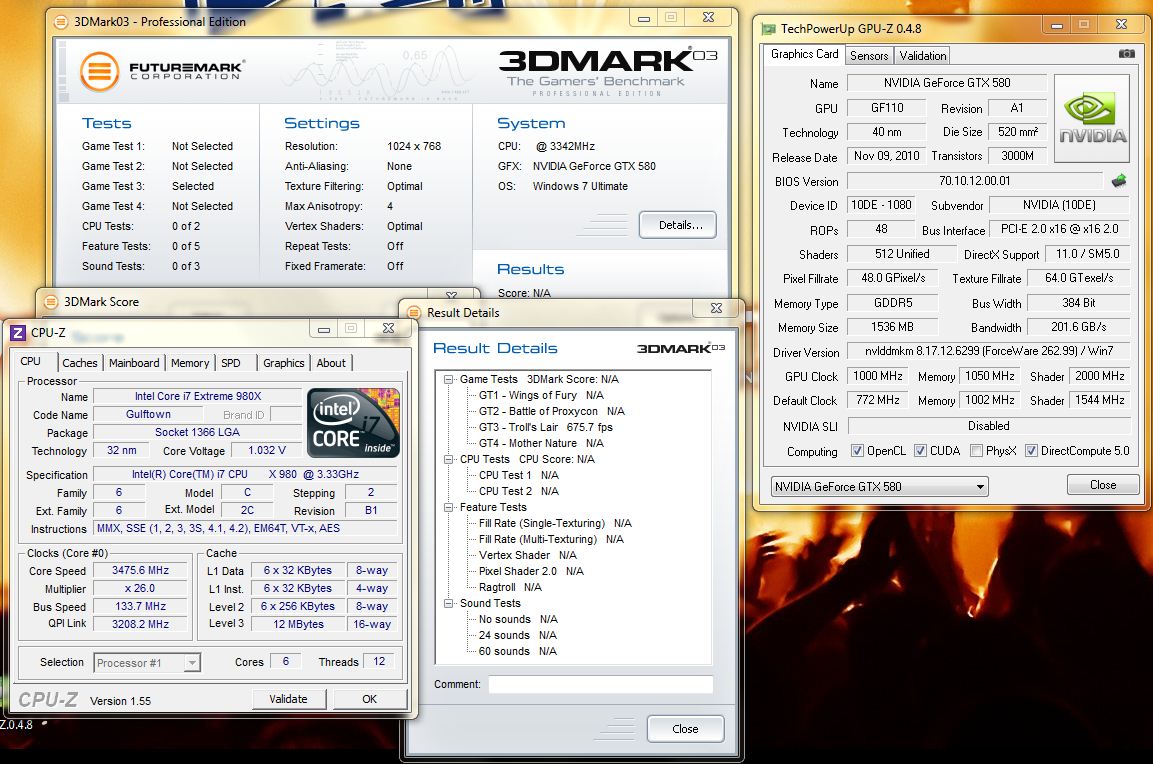
Task: Enable the PhysX checkbox
Action: [976, 451]
